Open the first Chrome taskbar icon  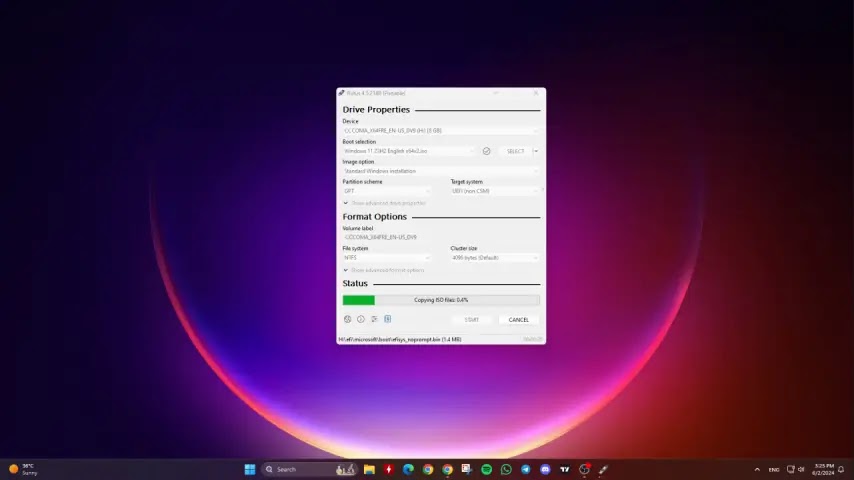[428, 469]
